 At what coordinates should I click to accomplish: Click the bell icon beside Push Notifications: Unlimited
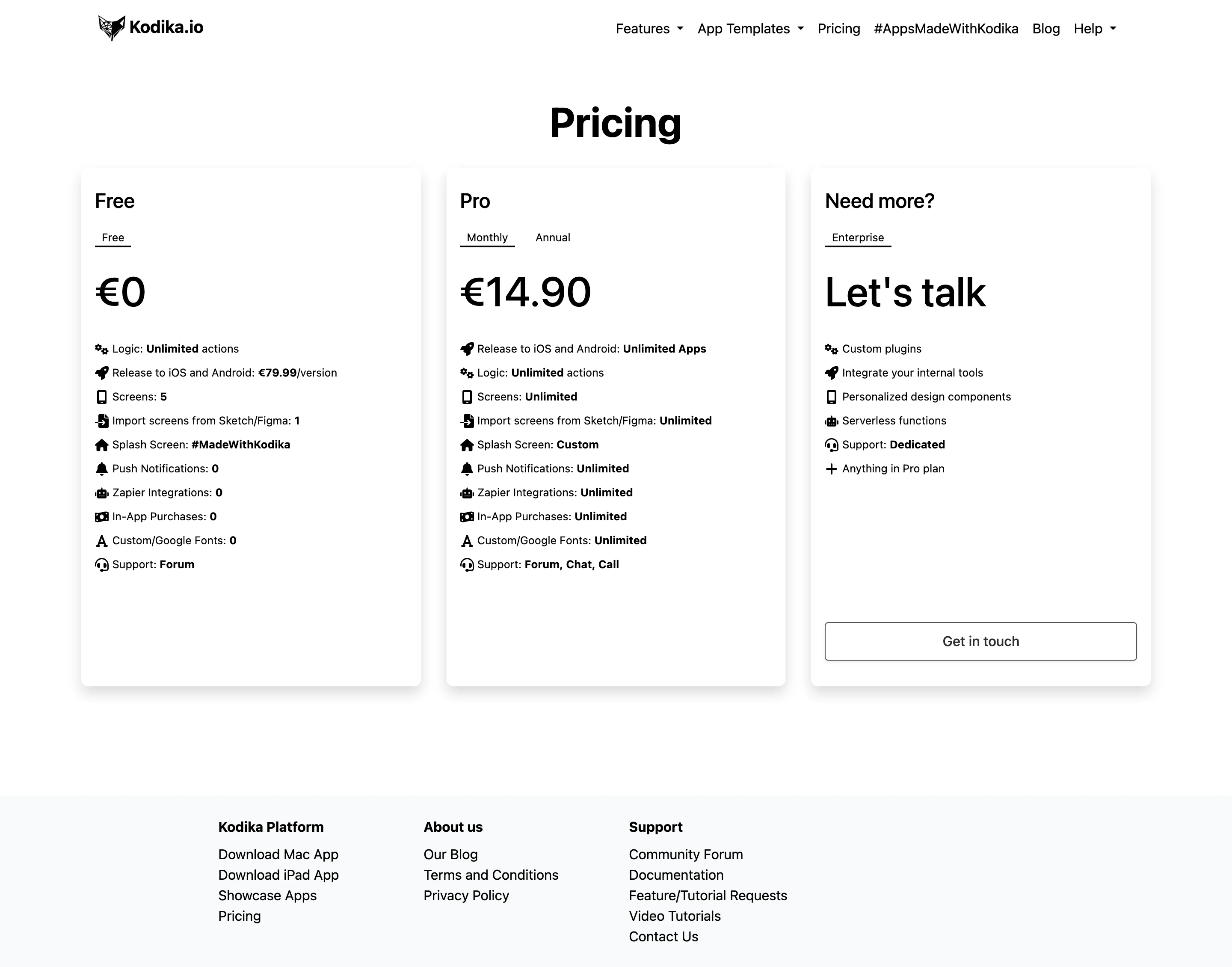(x=467, y=469)
